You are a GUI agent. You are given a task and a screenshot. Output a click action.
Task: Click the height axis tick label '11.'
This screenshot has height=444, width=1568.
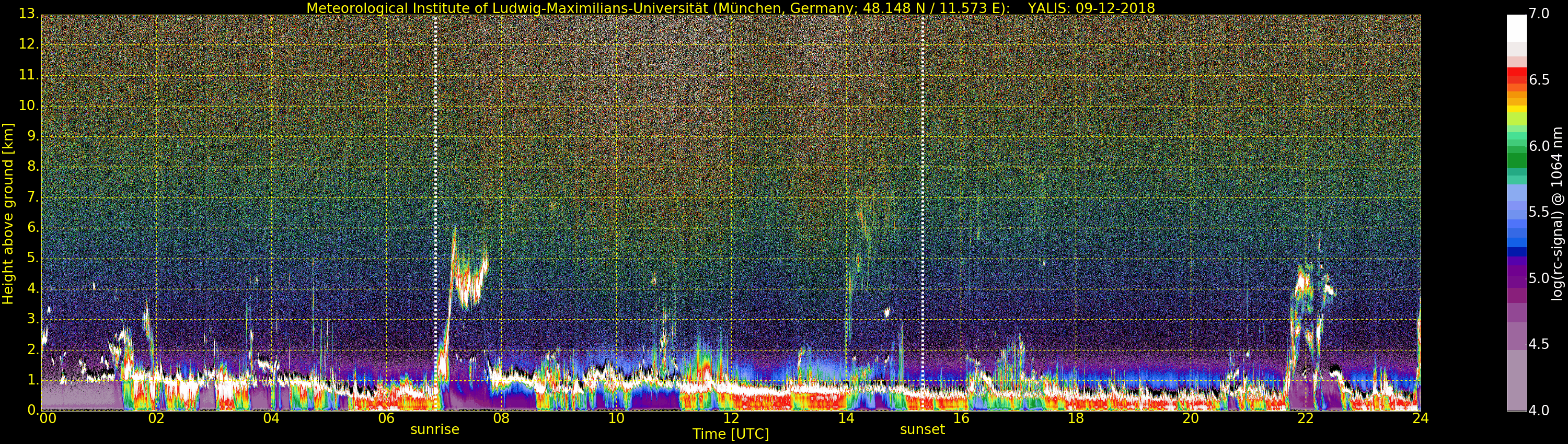coord(29,75)
